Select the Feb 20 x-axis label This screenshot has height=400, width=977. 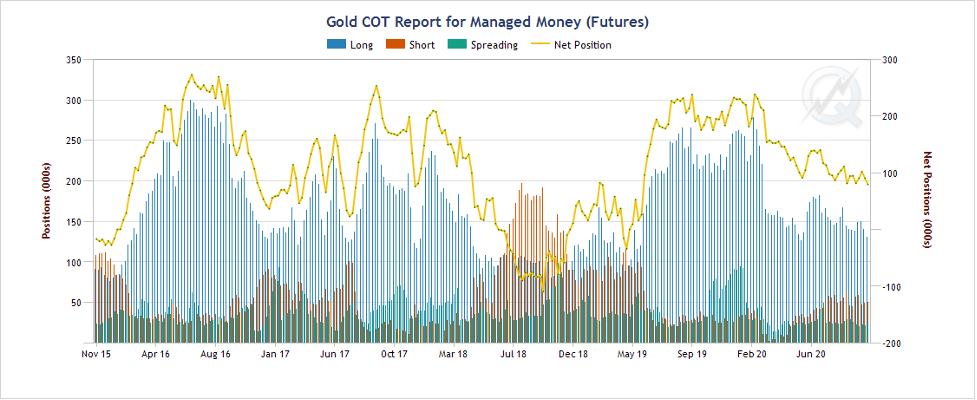(751, 353)
